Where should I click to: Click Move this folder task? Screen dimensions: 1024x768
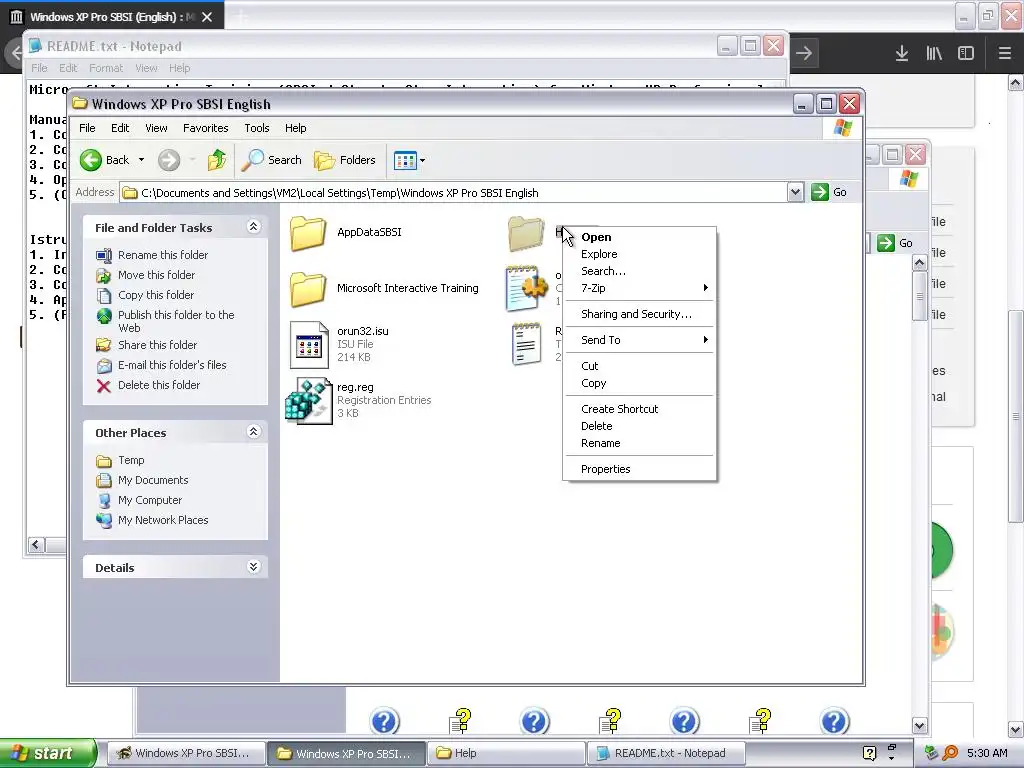(x=156, y=275)
